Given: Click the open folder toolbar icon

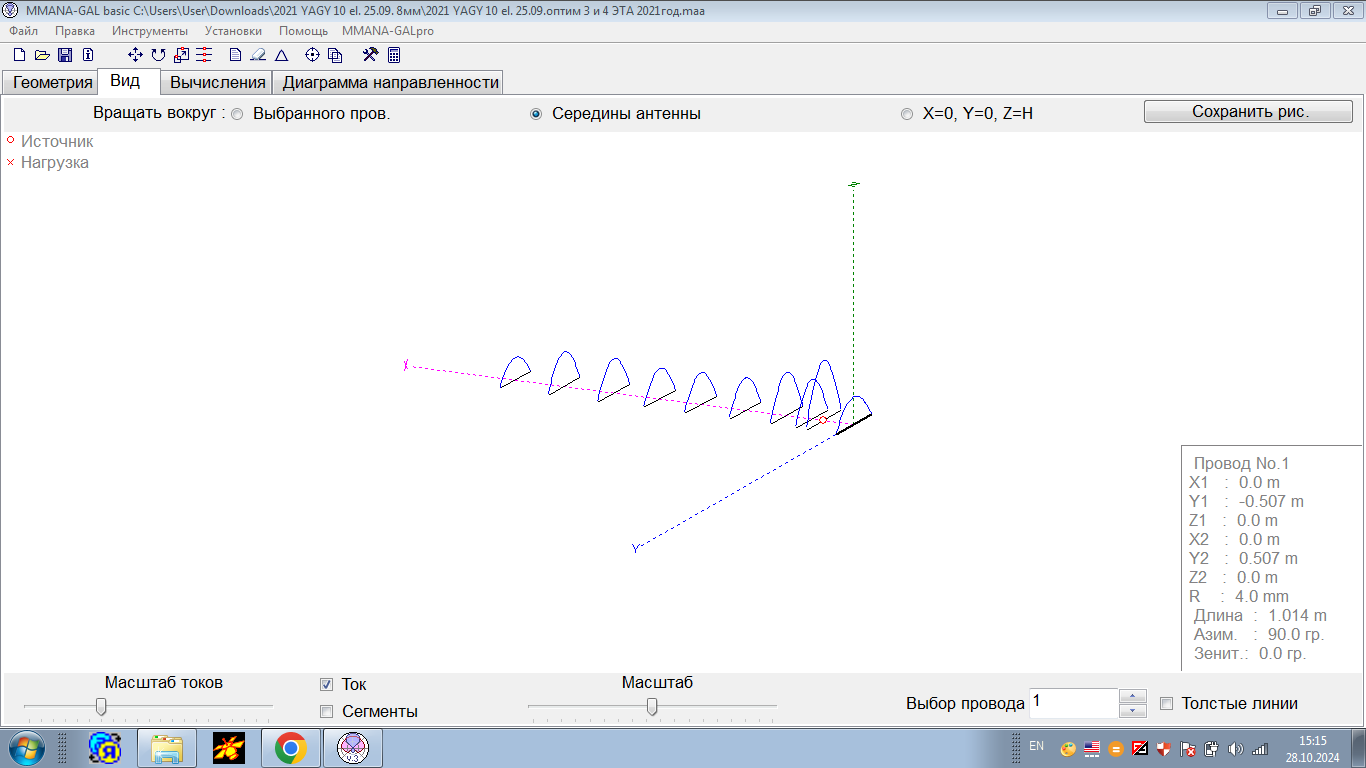Looking at the screenshot, I should 42,55.
